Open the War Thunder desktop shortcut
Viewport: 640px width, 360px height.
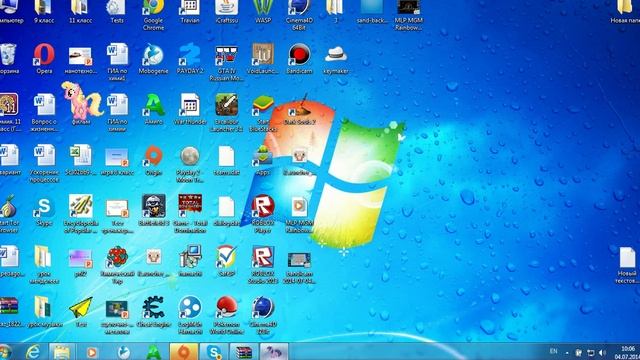point(190,109)
